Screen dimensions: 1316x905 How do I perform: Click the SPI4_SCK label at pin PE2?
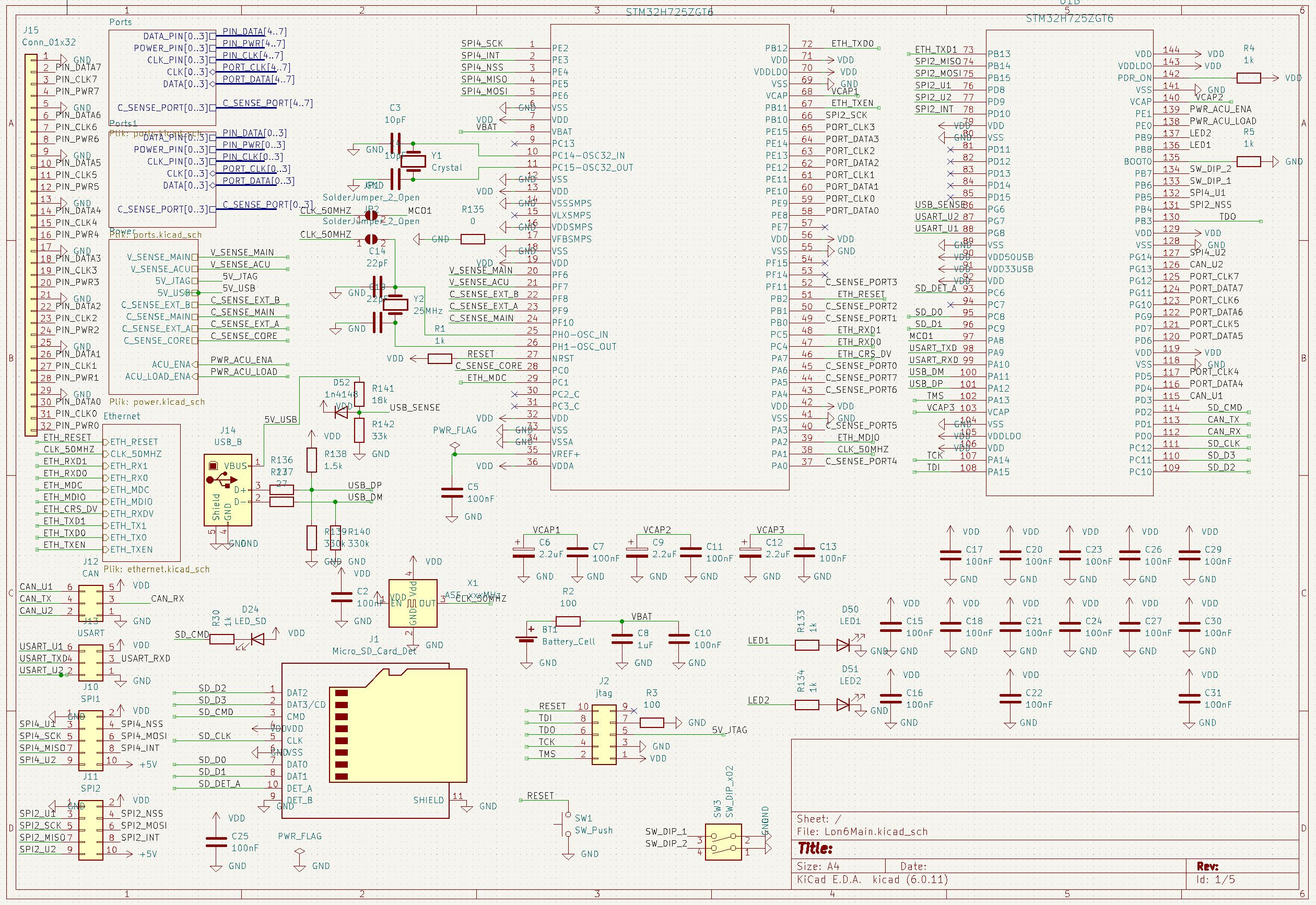[x=482, y=43]
